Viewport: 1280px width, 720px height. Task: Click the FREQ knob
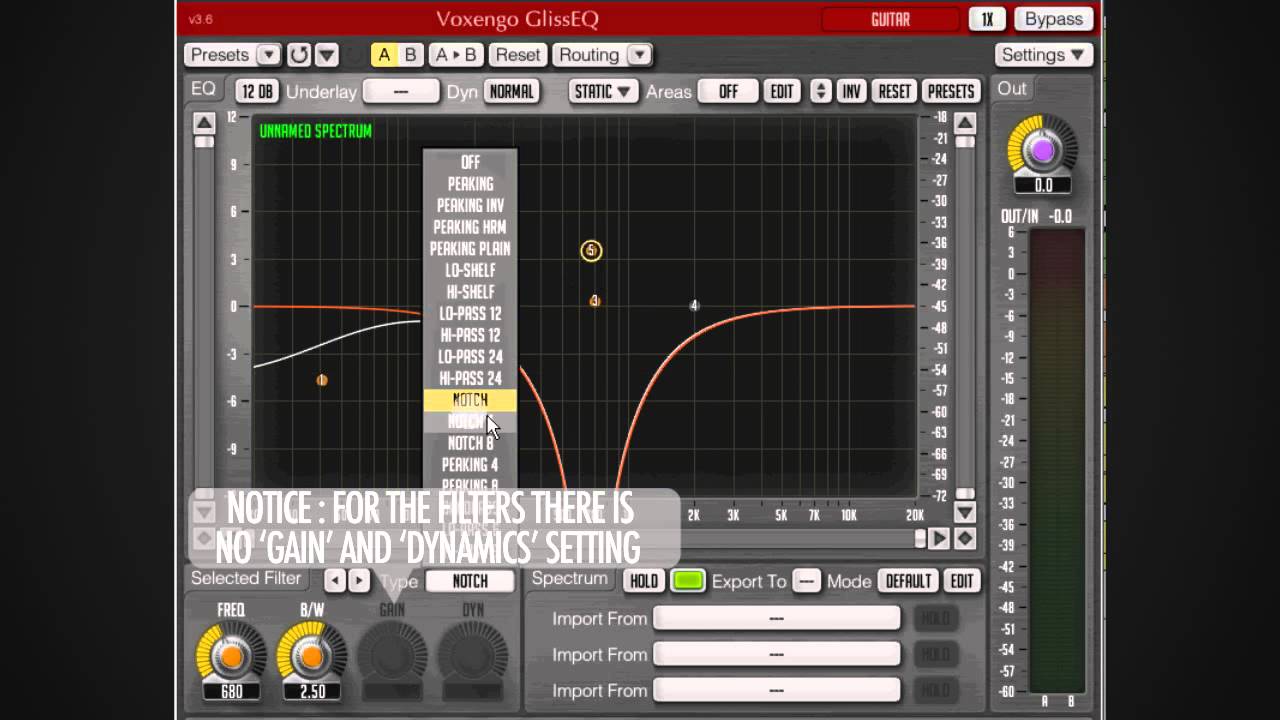coord(231,657)
